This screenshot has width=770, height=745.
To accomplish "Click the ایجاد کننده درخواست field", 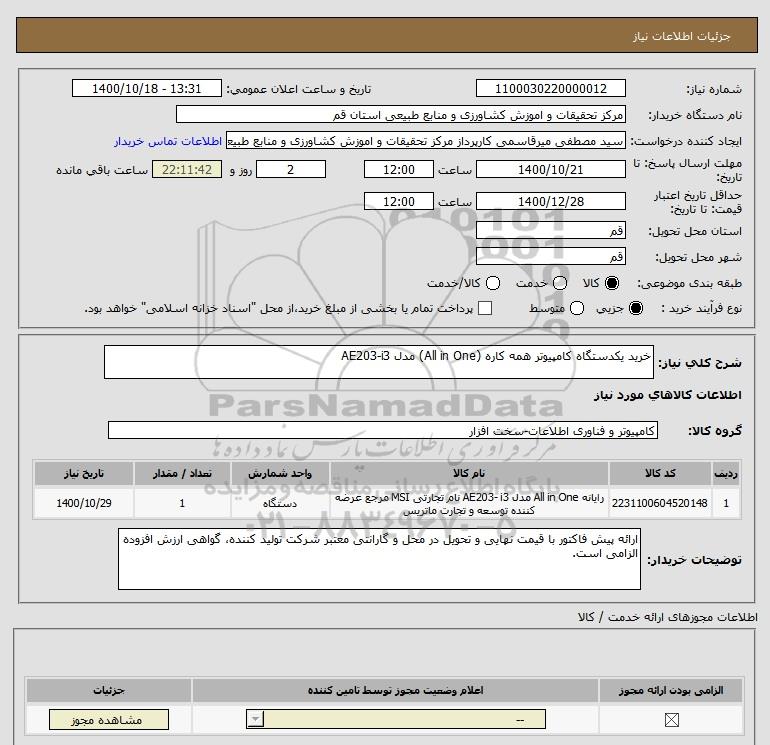I will point(426,141).
